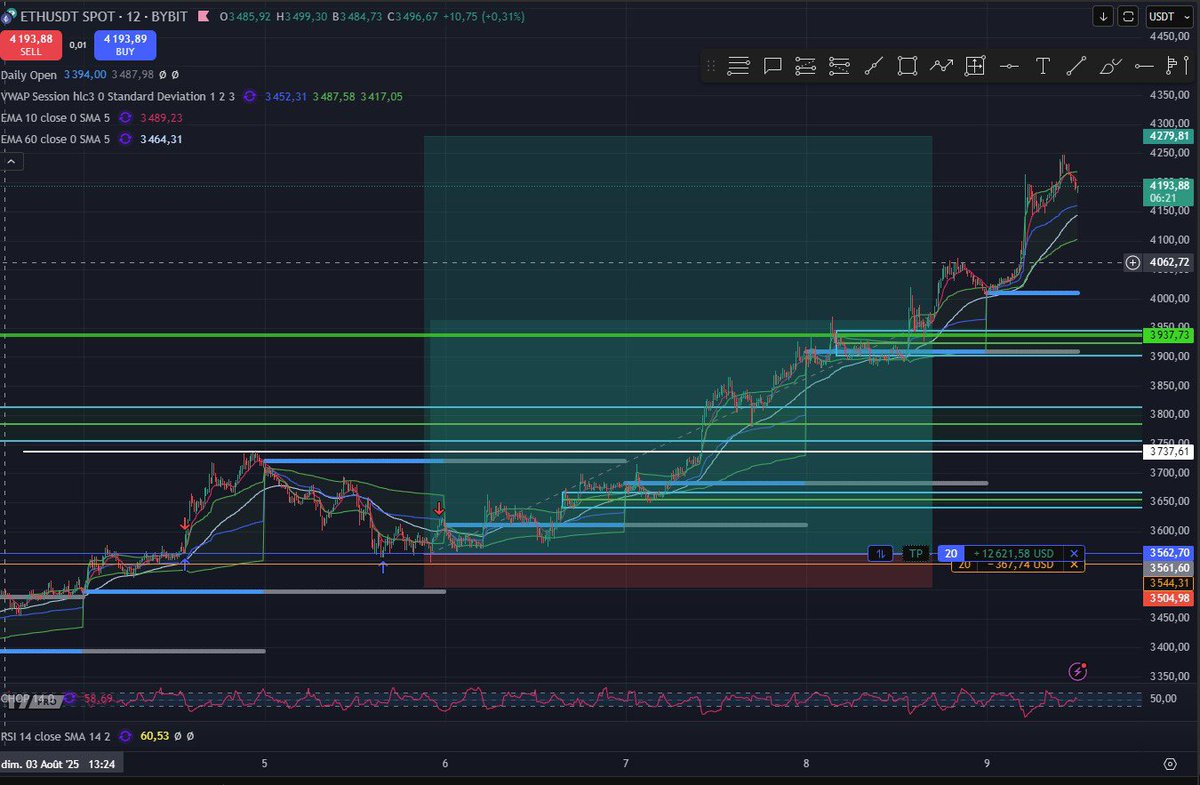
Task: Select the comment bubble annotation tool
Action: click(x=771, y=66)
